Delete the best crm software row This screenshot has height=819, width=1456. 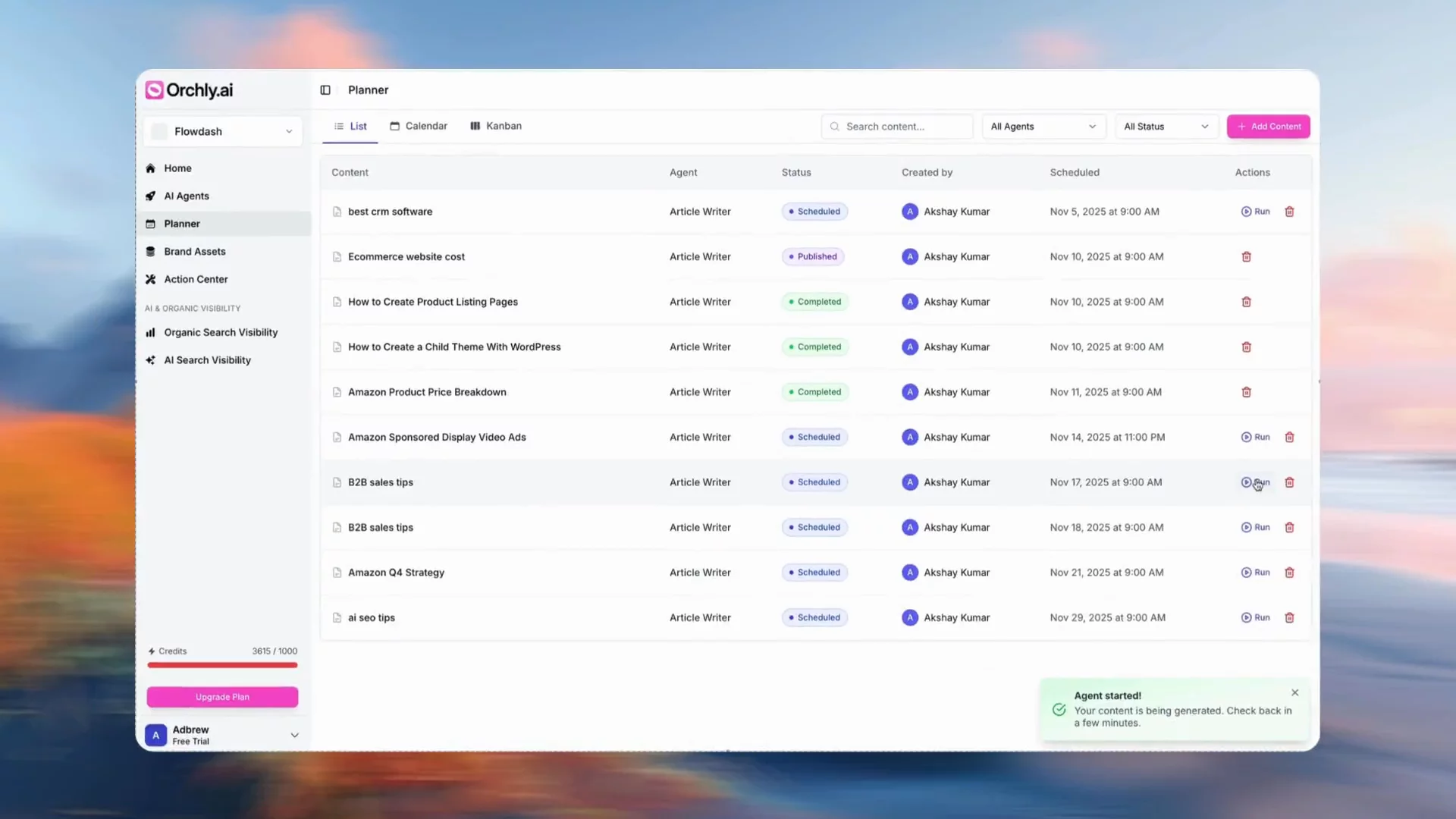(1289, 212)
